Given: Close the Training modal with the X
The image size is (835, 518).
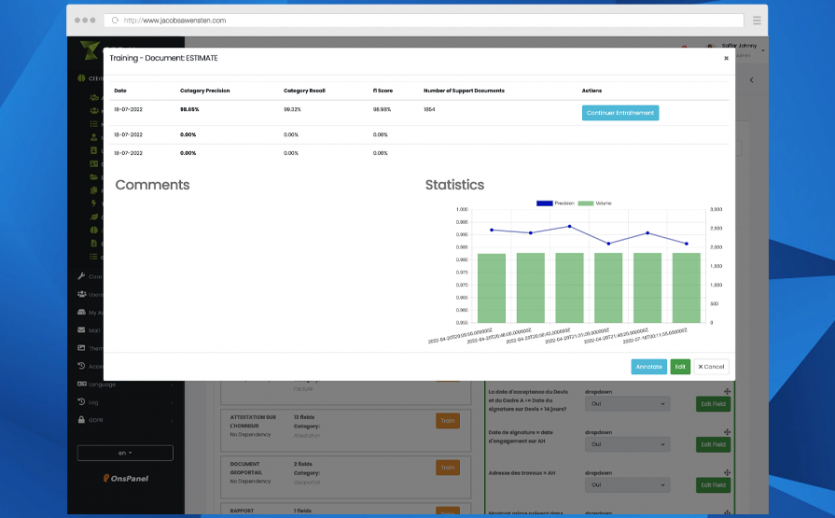Looking at the screenshot, I should [x=726, y=59].
